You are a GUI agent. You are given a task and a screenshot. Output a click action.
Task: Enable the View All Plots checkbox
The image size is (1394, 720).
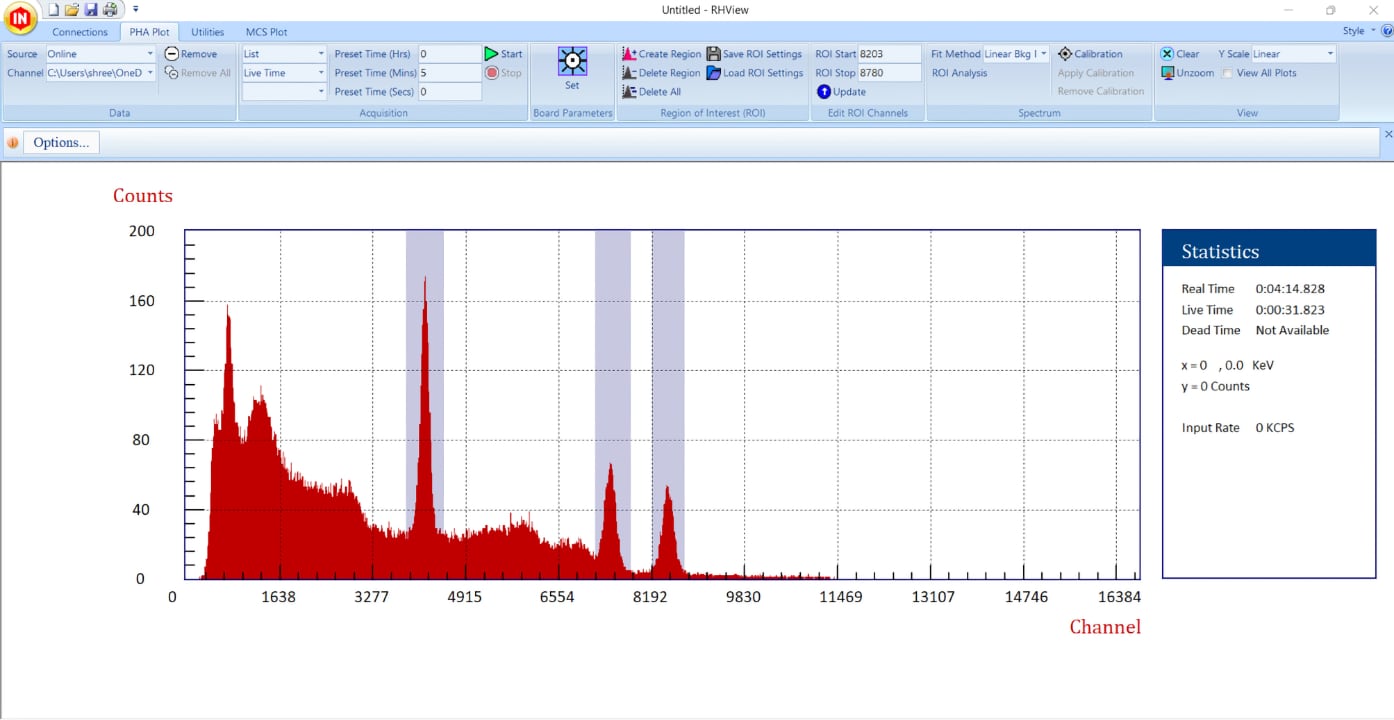tap(1227, 73)
